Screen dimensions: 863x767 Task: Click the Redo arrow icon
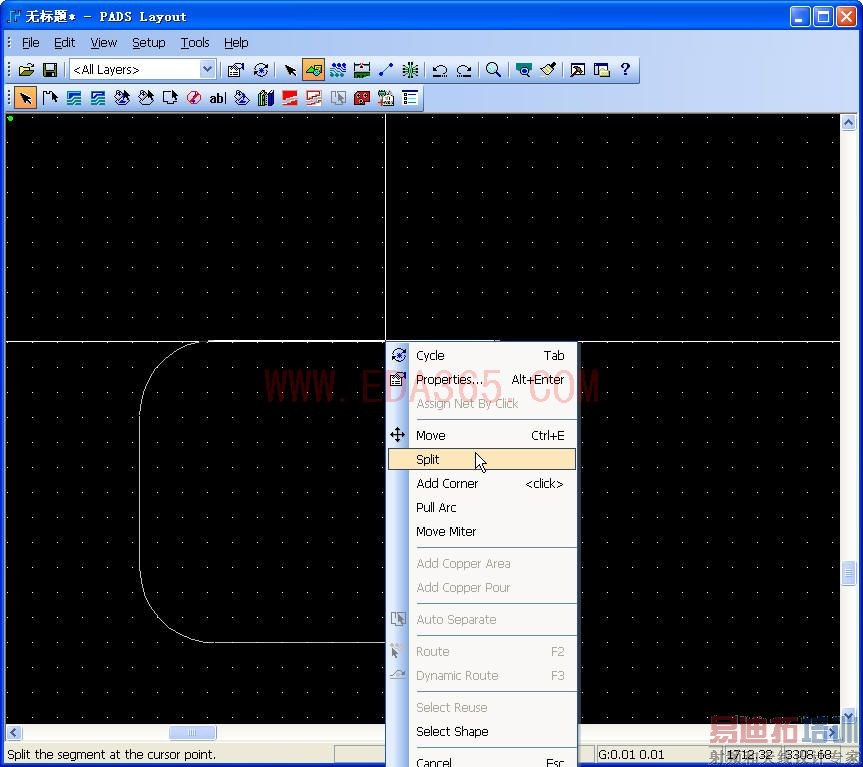(464, 70)
